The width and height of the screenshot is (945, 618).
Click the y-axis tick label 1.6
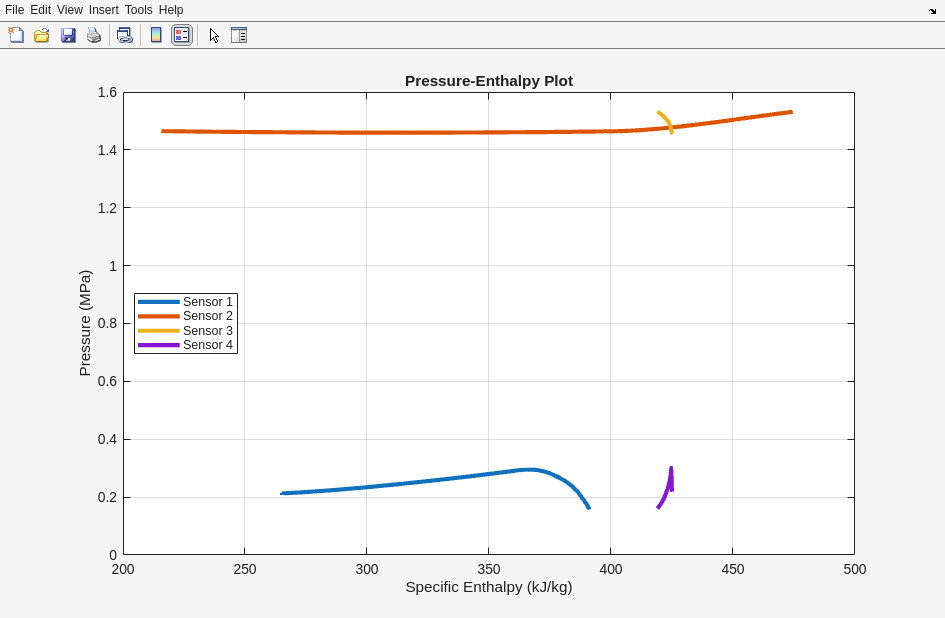click(x=107, y=92)
